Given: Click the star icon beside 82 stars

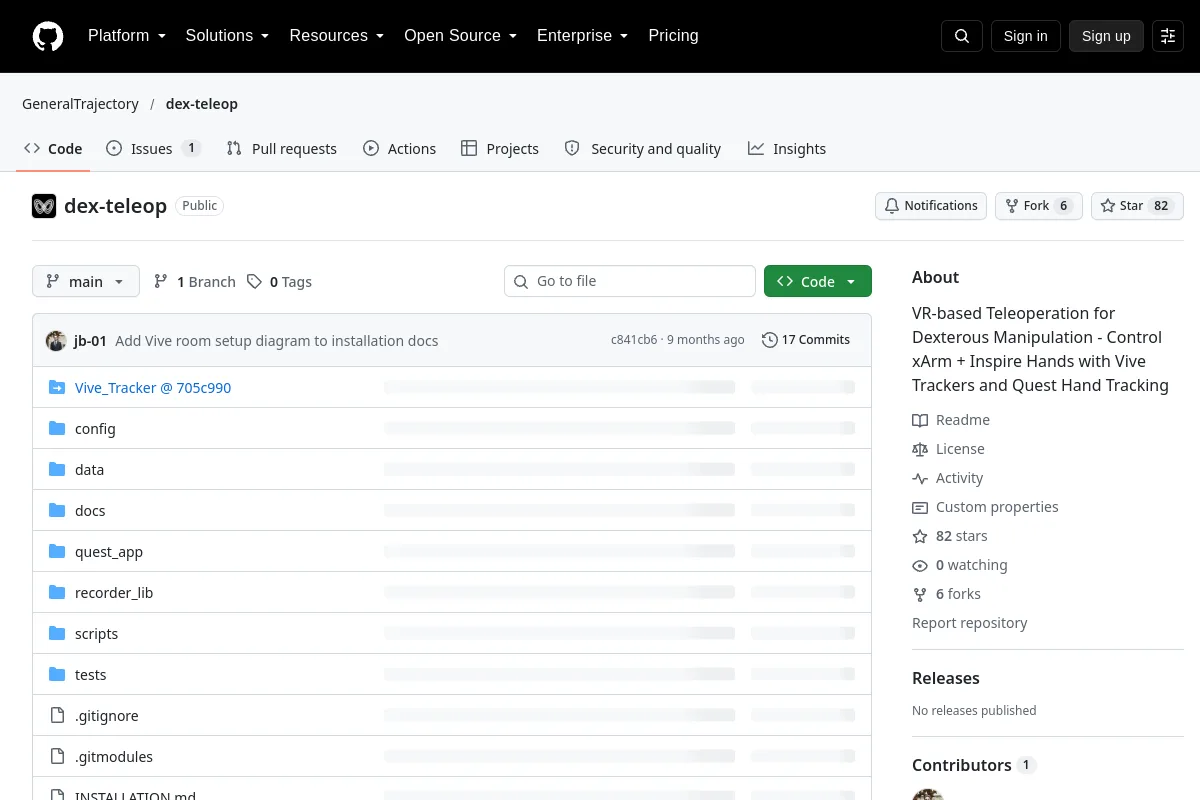Looking at the screenshot, I should [920, 536].
